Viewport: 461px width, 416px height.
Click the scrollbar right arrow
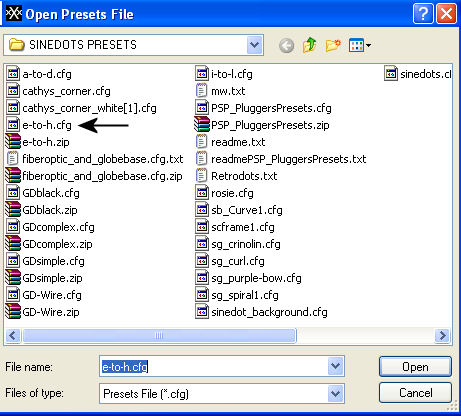[x=443, y=335]
